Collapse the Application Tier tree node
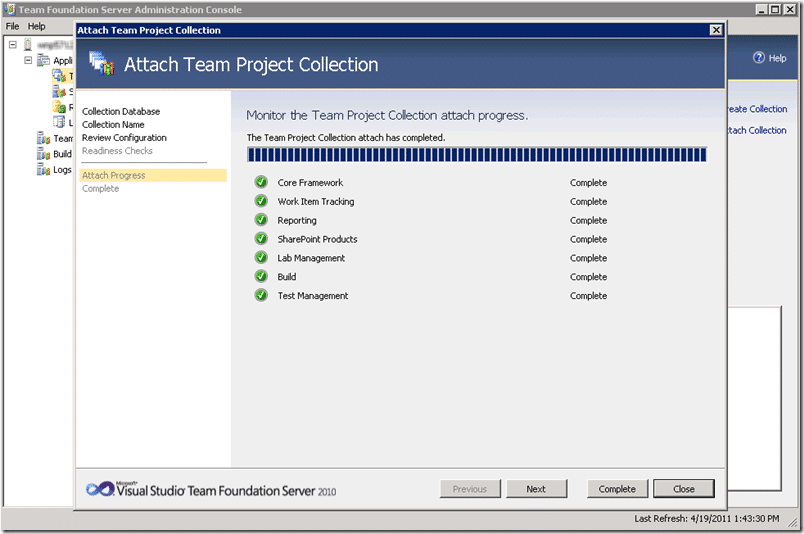 tap(28, 61)
